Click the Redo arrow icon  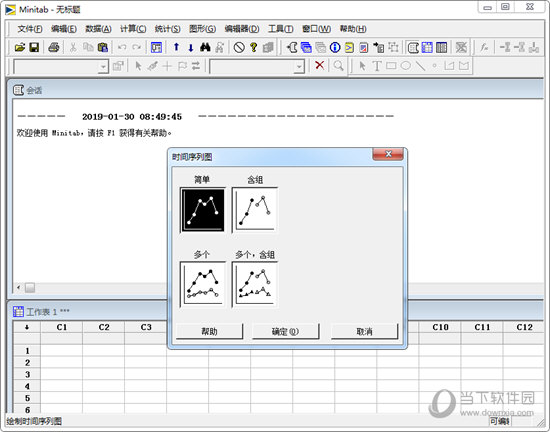click(x=137, y=47)
